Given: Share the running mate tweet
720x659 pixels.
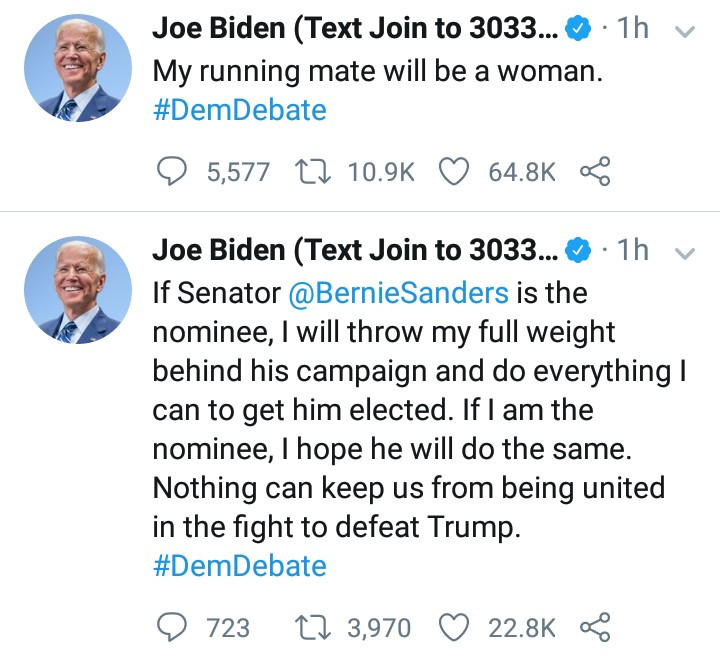Looking at the screenshot, I should pos(595,171).
